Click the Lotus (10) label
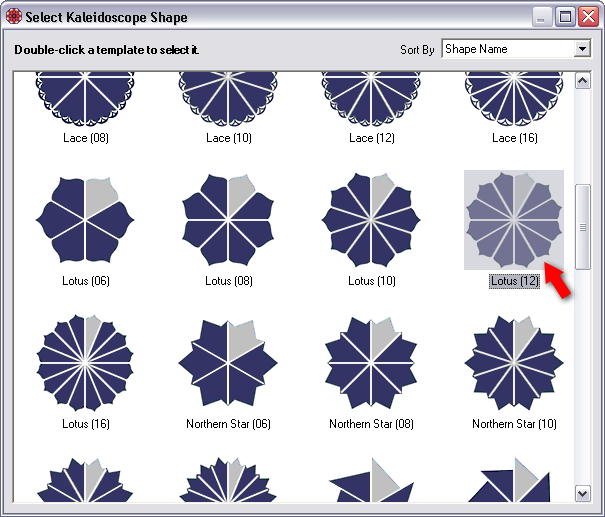The height and width of the screenshot is (517, 605). click(372, 281)
